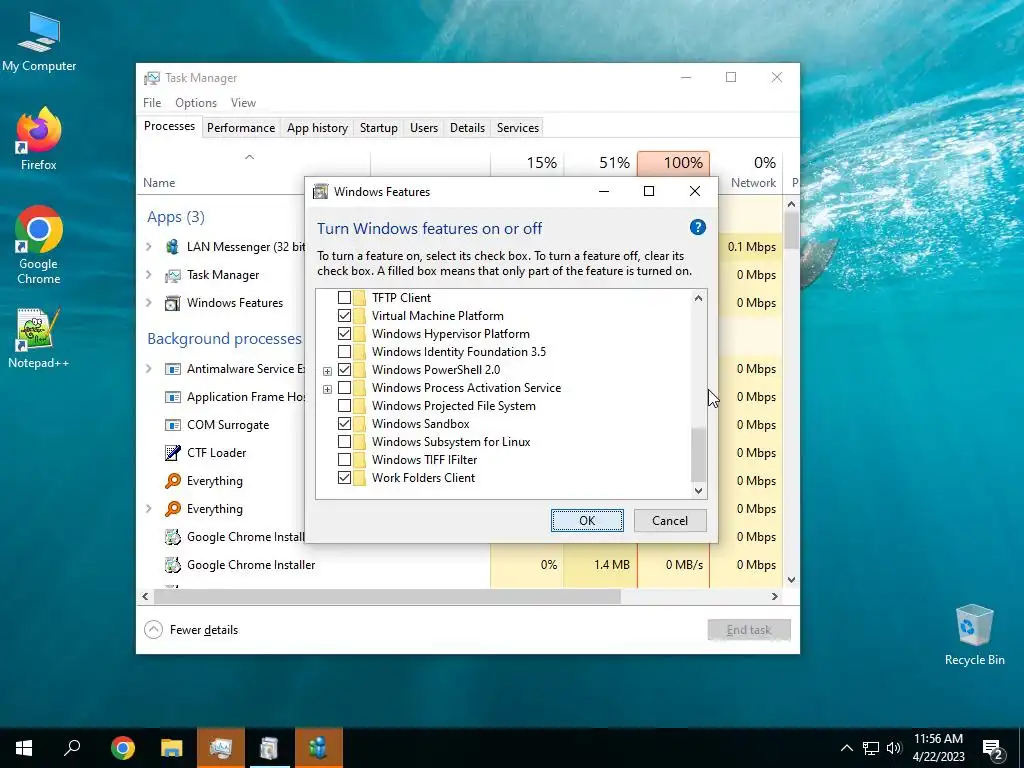Click the Windows Features help icon
This screenshot has height=768, width=1024.
pyautogui.click(x=697, y=227)
